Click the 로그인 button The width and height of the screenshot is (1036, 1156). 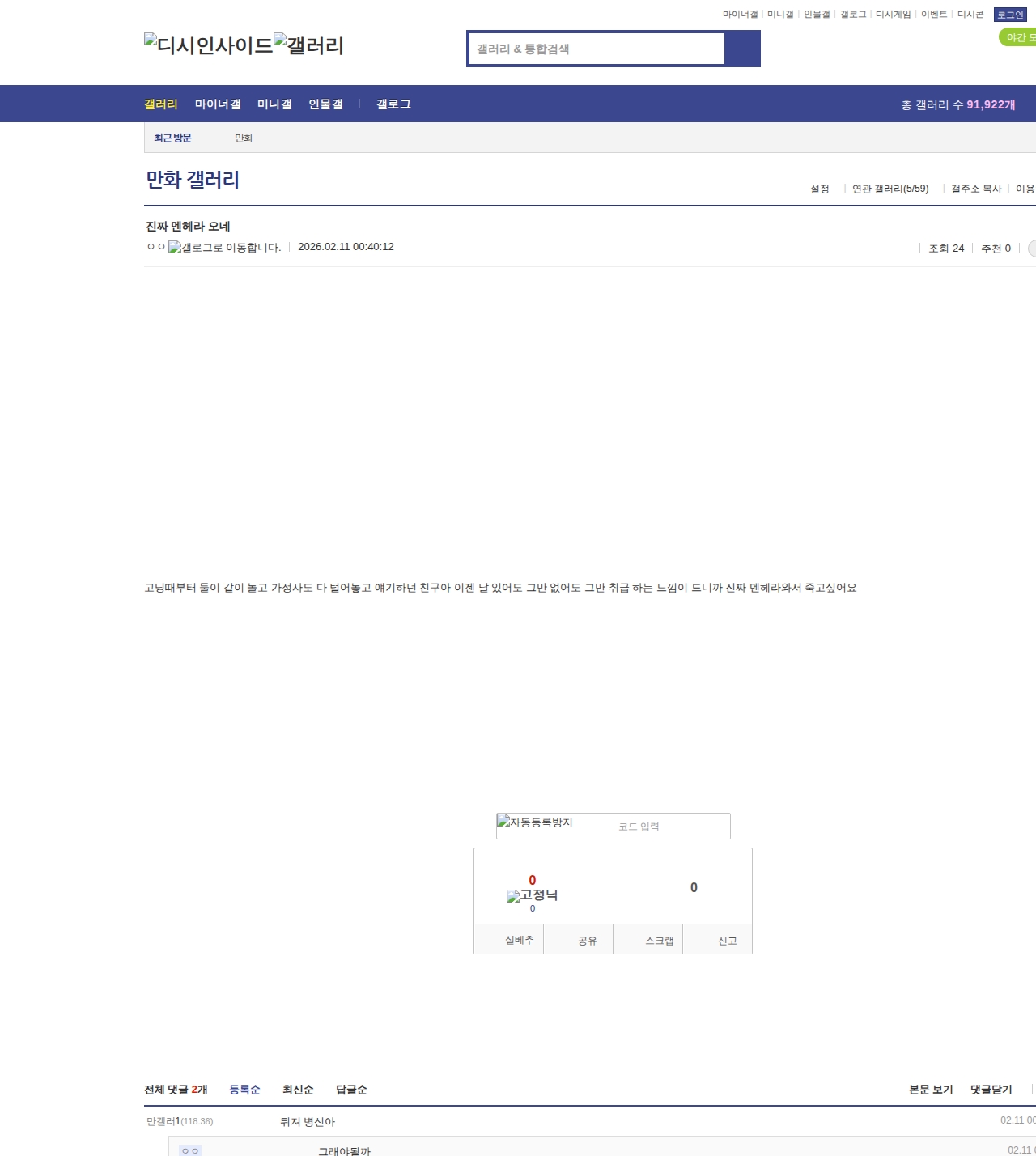(1010, 15)
